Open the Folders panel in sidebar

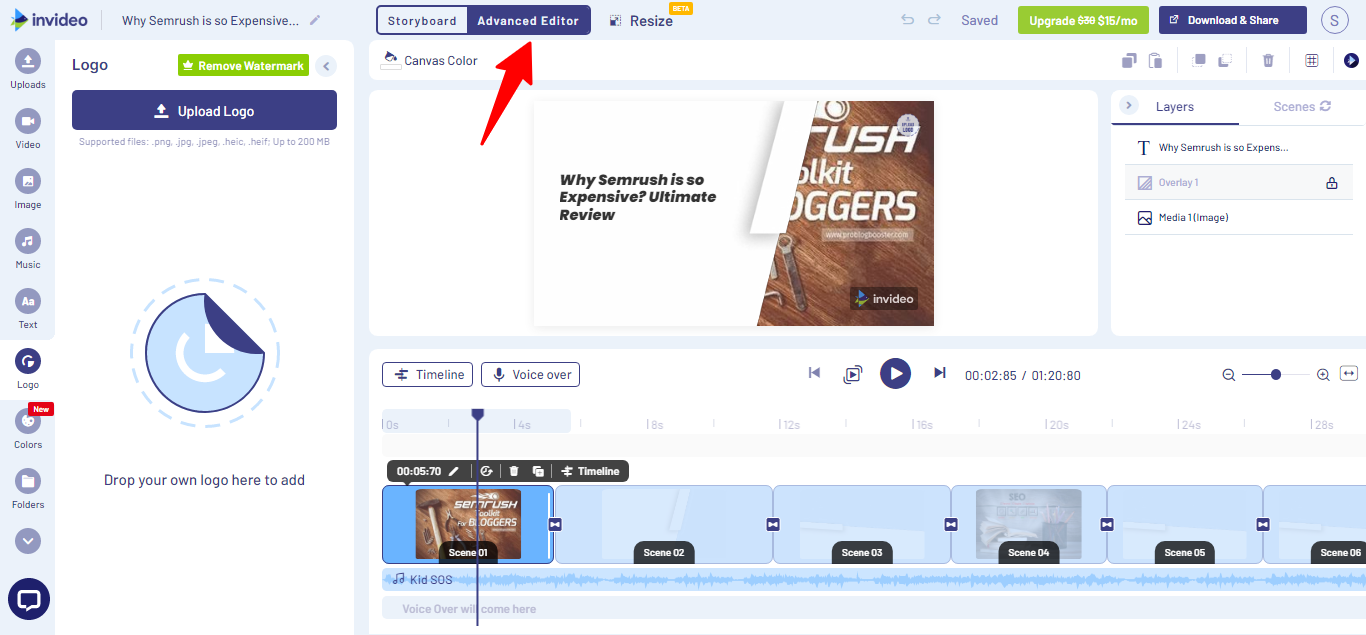pos(28,488)
